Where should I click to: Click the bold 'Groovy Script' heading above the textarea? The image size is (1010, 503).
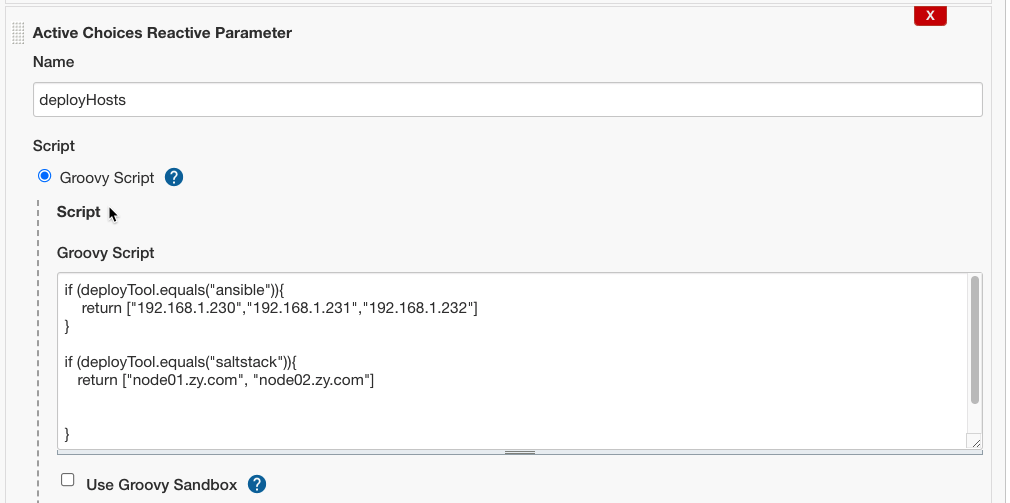pos(106,253)
